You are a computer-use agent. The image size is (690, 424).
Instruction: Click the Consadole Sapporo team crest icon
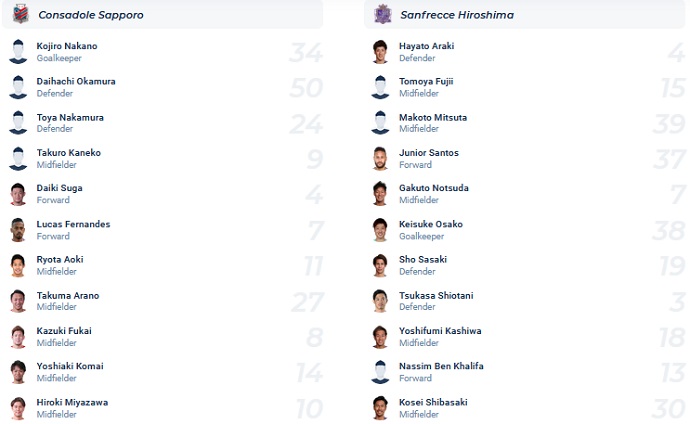(x=20, y=14)
